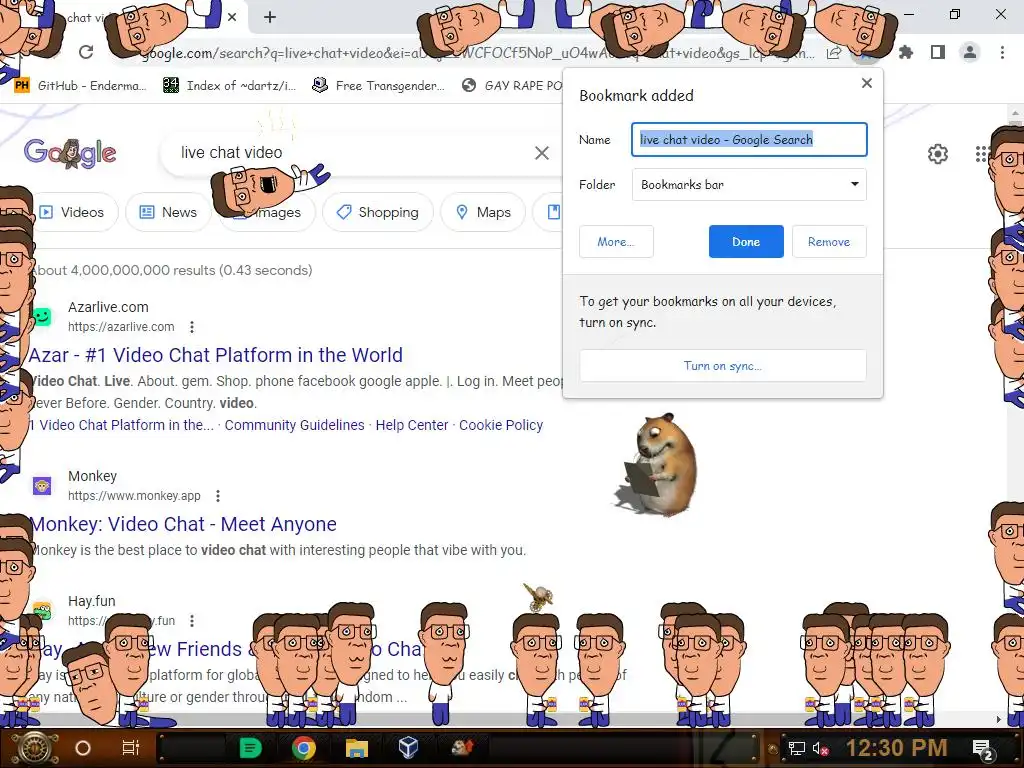This screenshot has width=1024, height=768.
Task: Open the Azarlive.com result options menu
Action: (192, 327)
